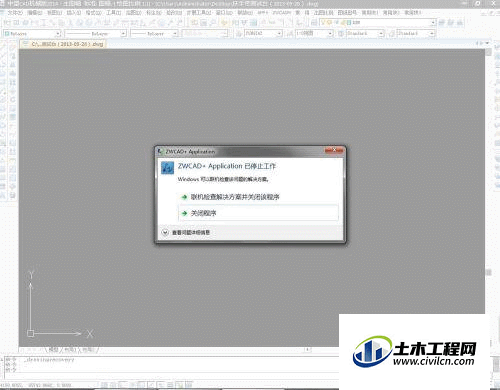500x390 pixels.
Task: Switch to the dwg document tab
Action: [63, 44]
